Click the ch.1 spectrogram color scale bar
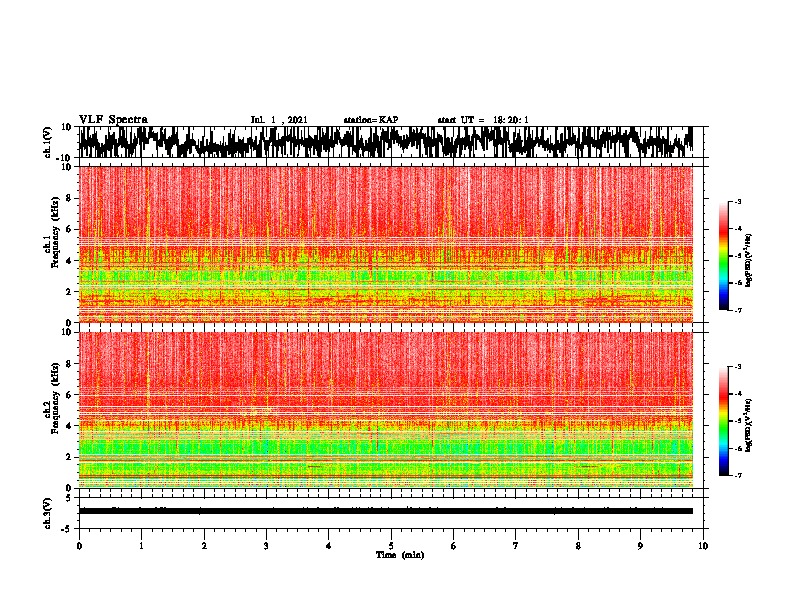792x612 pixels. 723,256
